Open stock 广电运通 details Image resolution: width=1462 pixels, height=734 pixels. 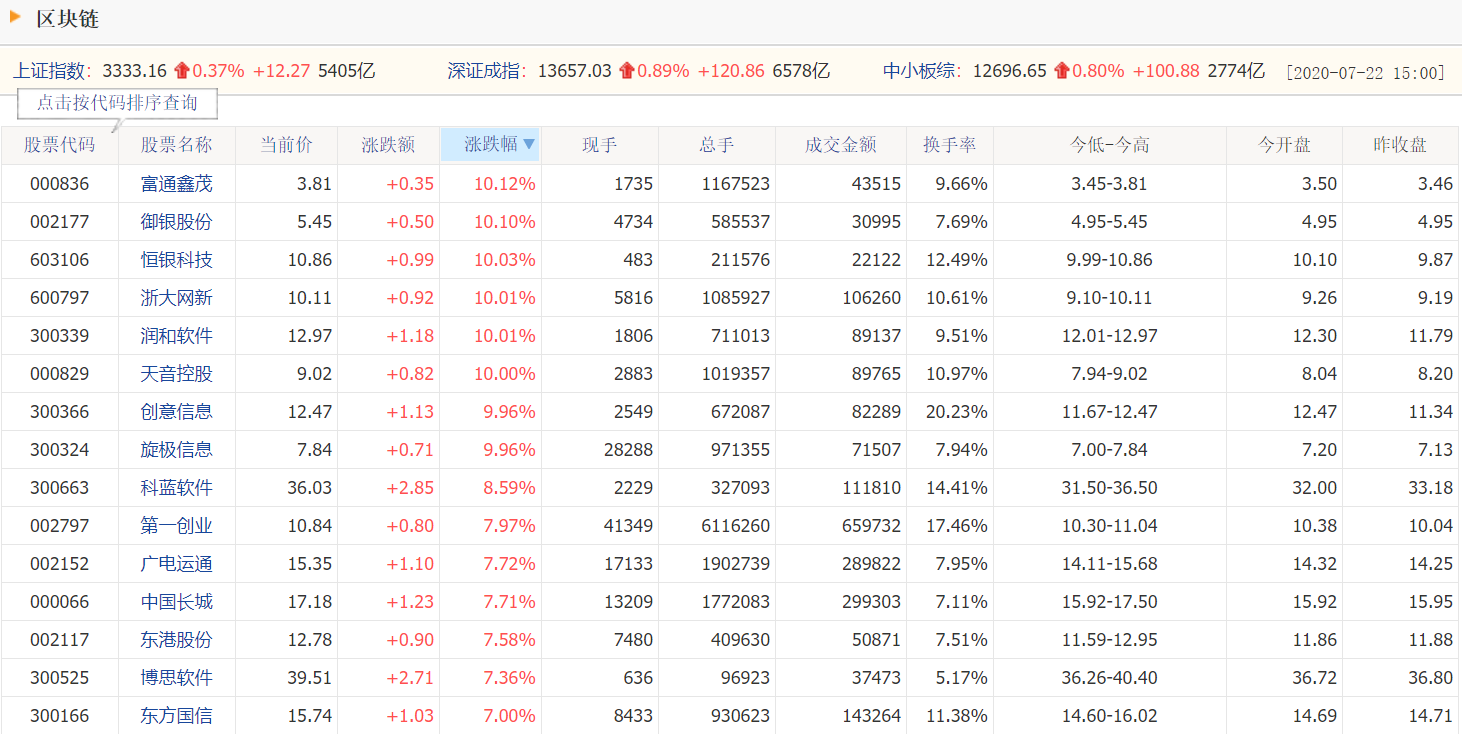pyautogui.click(x=177, y=564)
